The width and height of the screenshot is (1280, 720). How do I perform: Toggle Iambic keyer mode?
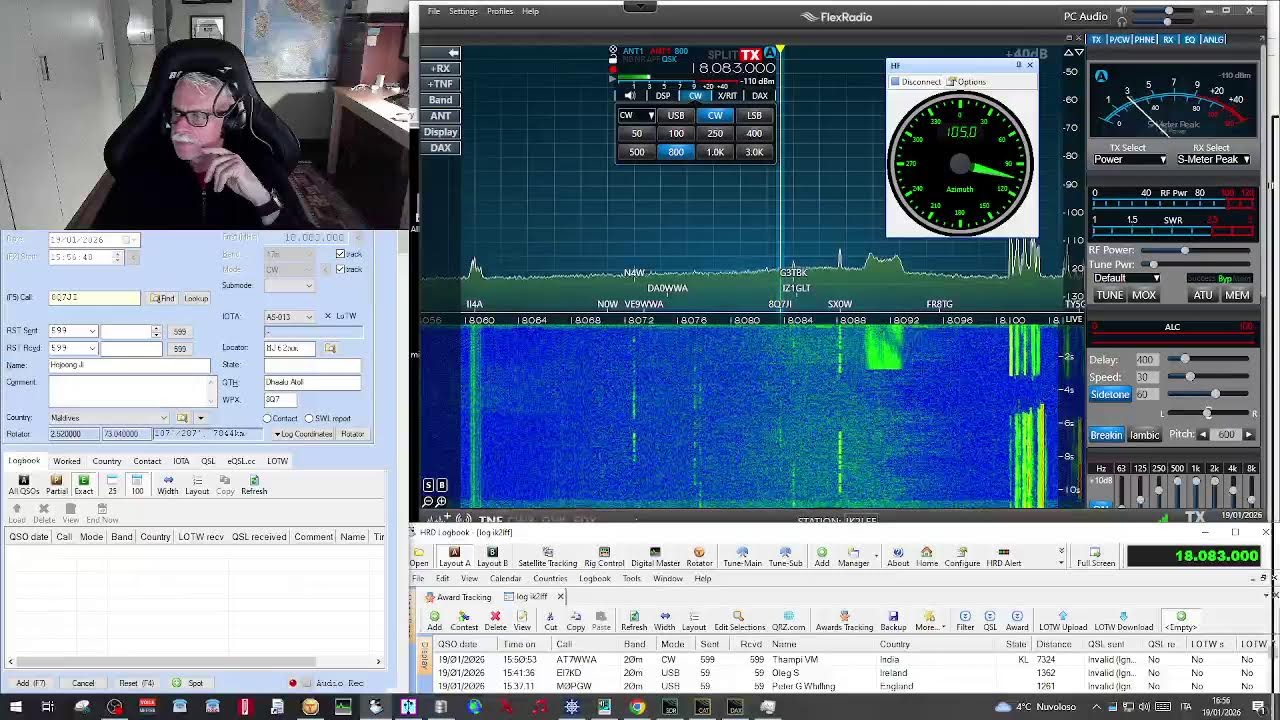1144,435
